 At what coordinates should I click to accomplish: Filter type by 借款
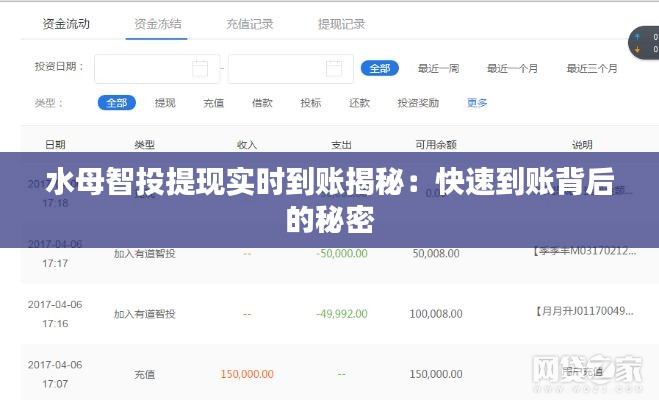tap(262, 103)
